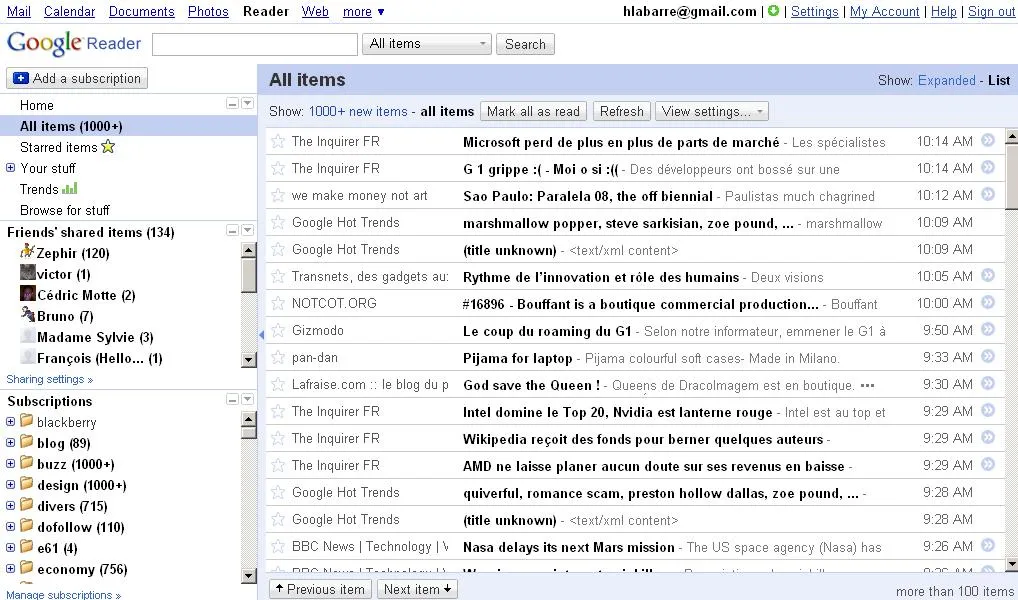Image resolution: width=1018 pixels, height=600 pixels.
Task: Click the Trends bar chart icon
Action: pyautogui.click(x=69, y=188)
